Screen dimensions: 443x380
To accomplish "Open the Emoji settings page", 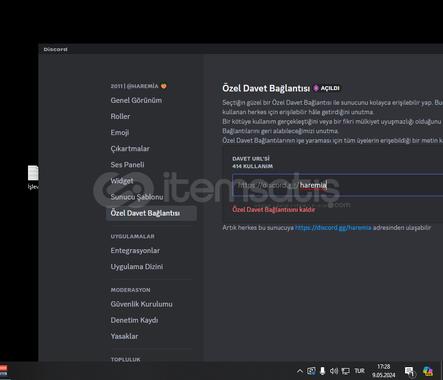I will 120,132.
